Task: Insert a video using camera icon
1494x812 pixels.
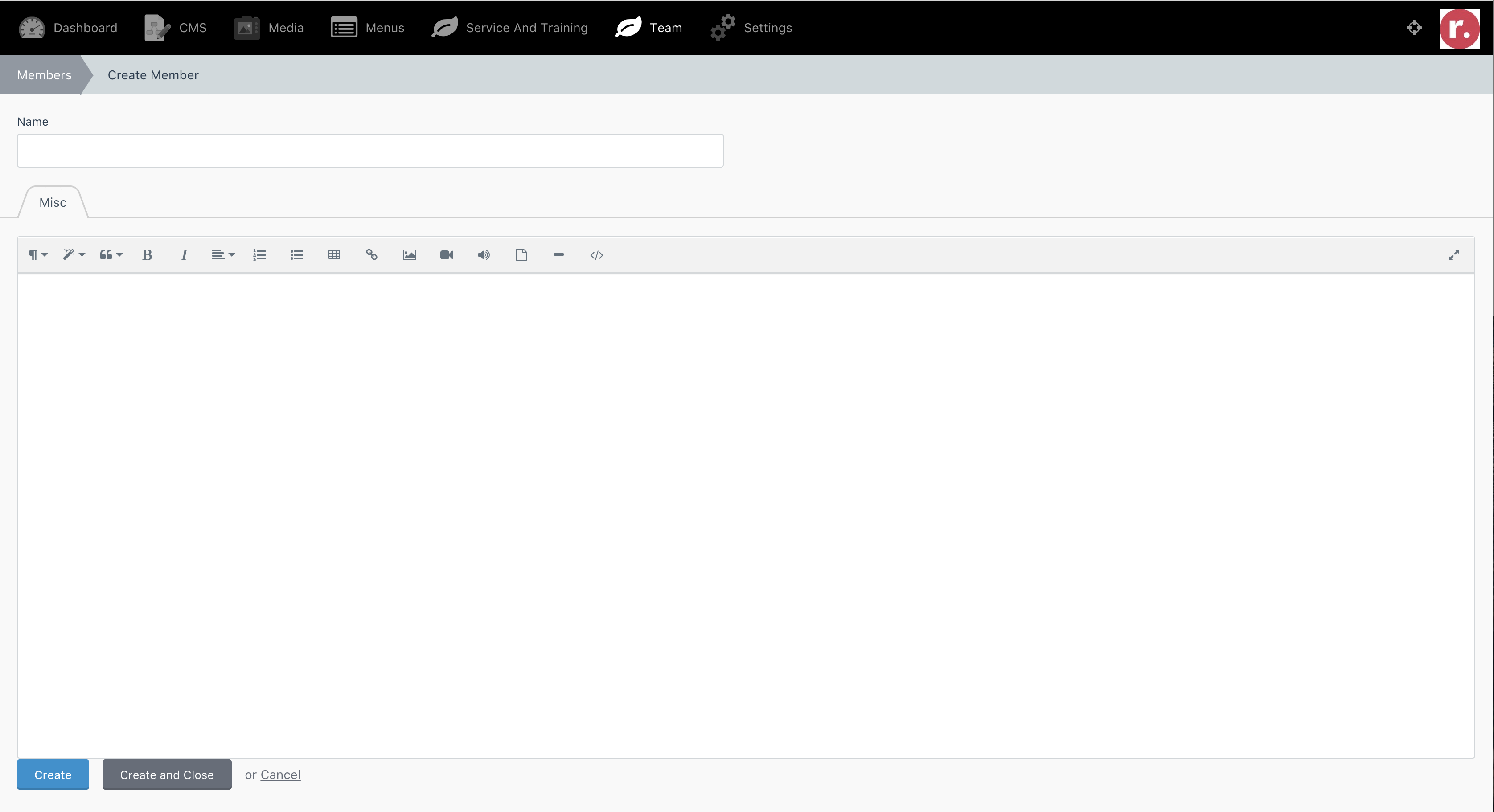Action: click(x=447, y=255)
